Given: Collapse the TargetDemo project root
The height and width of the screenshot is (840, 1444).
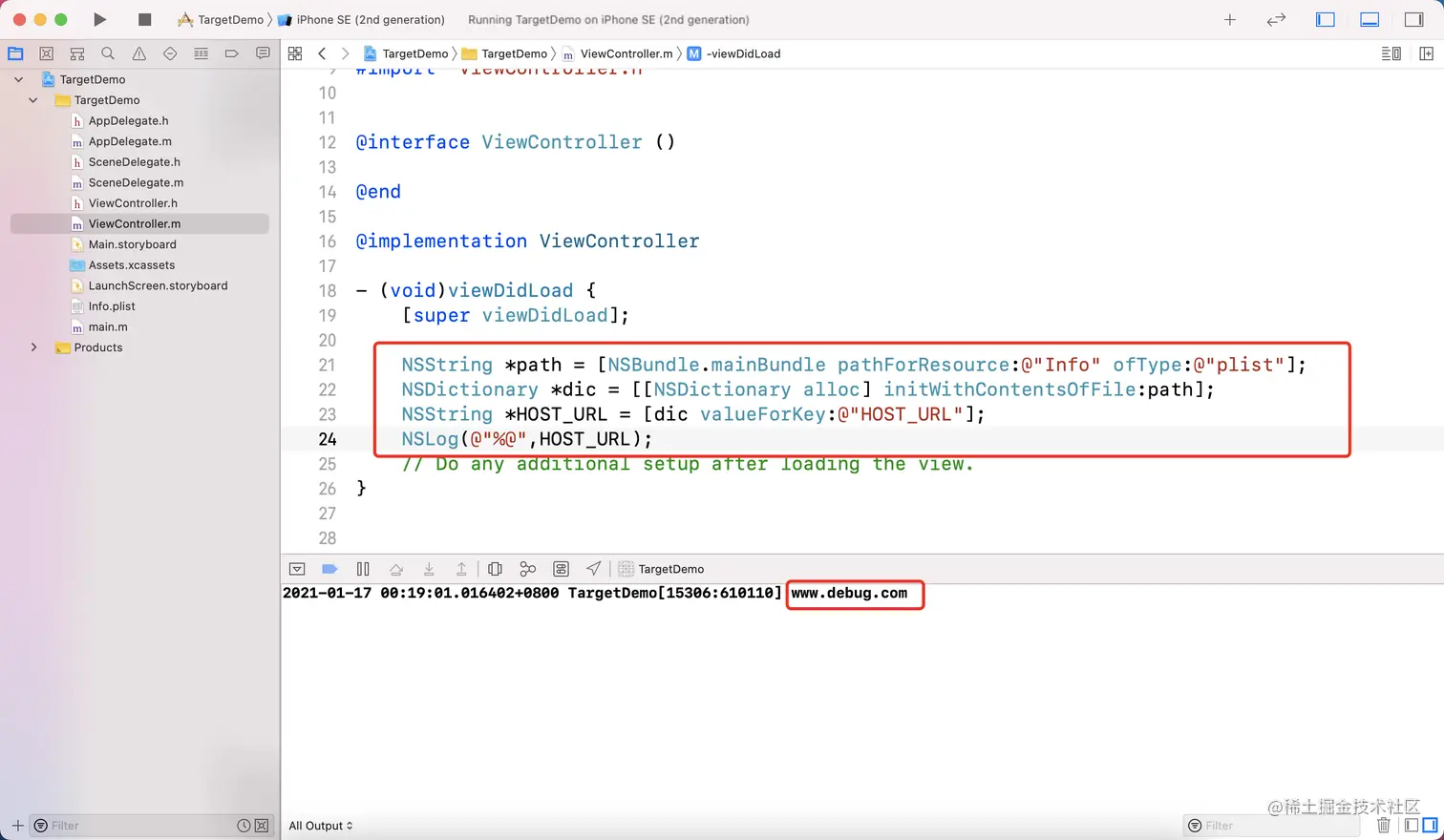Looking at the screenshot, I should [x=18, y=79].
